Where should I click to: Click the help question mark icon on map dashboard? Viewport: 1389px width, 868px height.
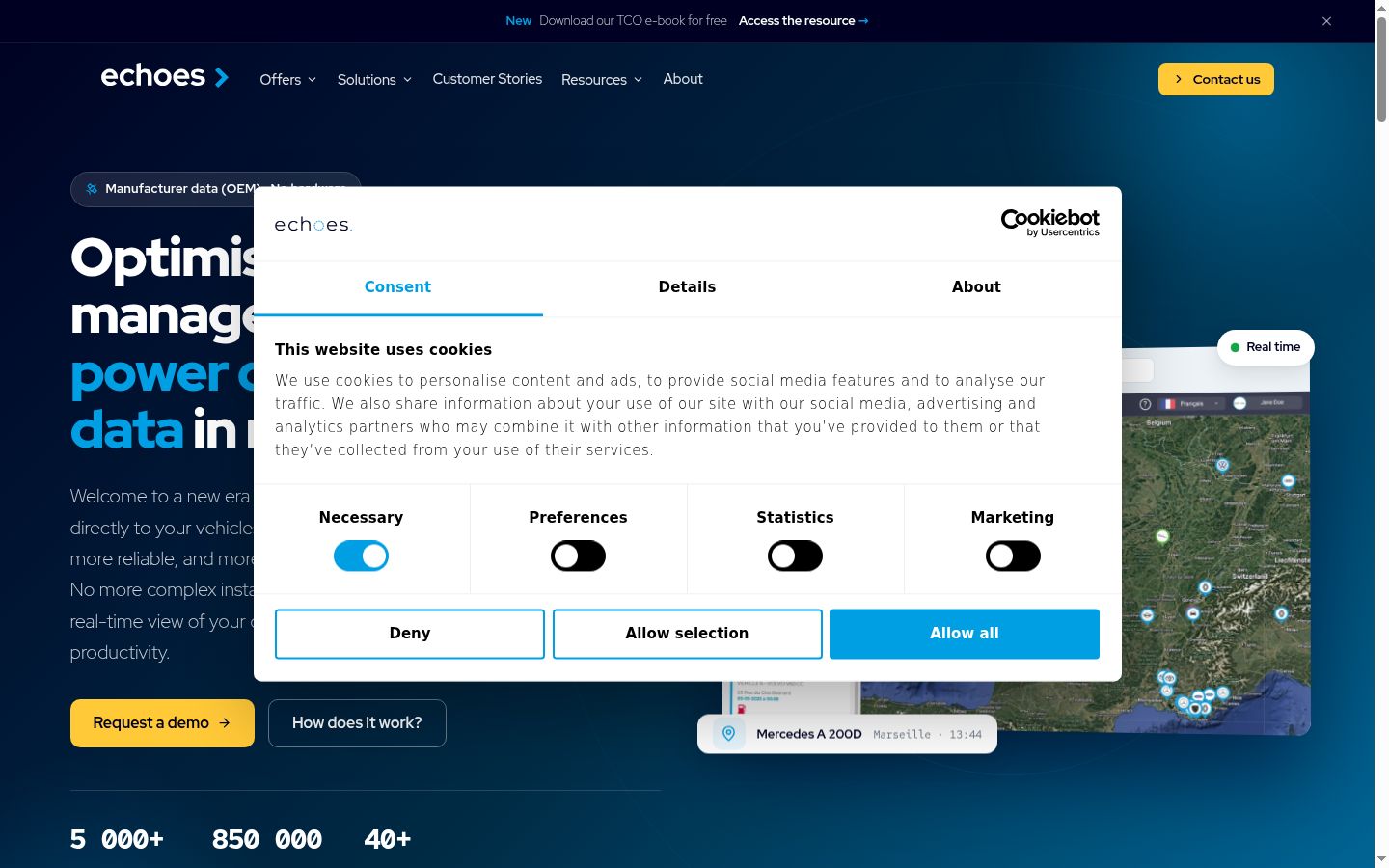tap(1145, 404)
